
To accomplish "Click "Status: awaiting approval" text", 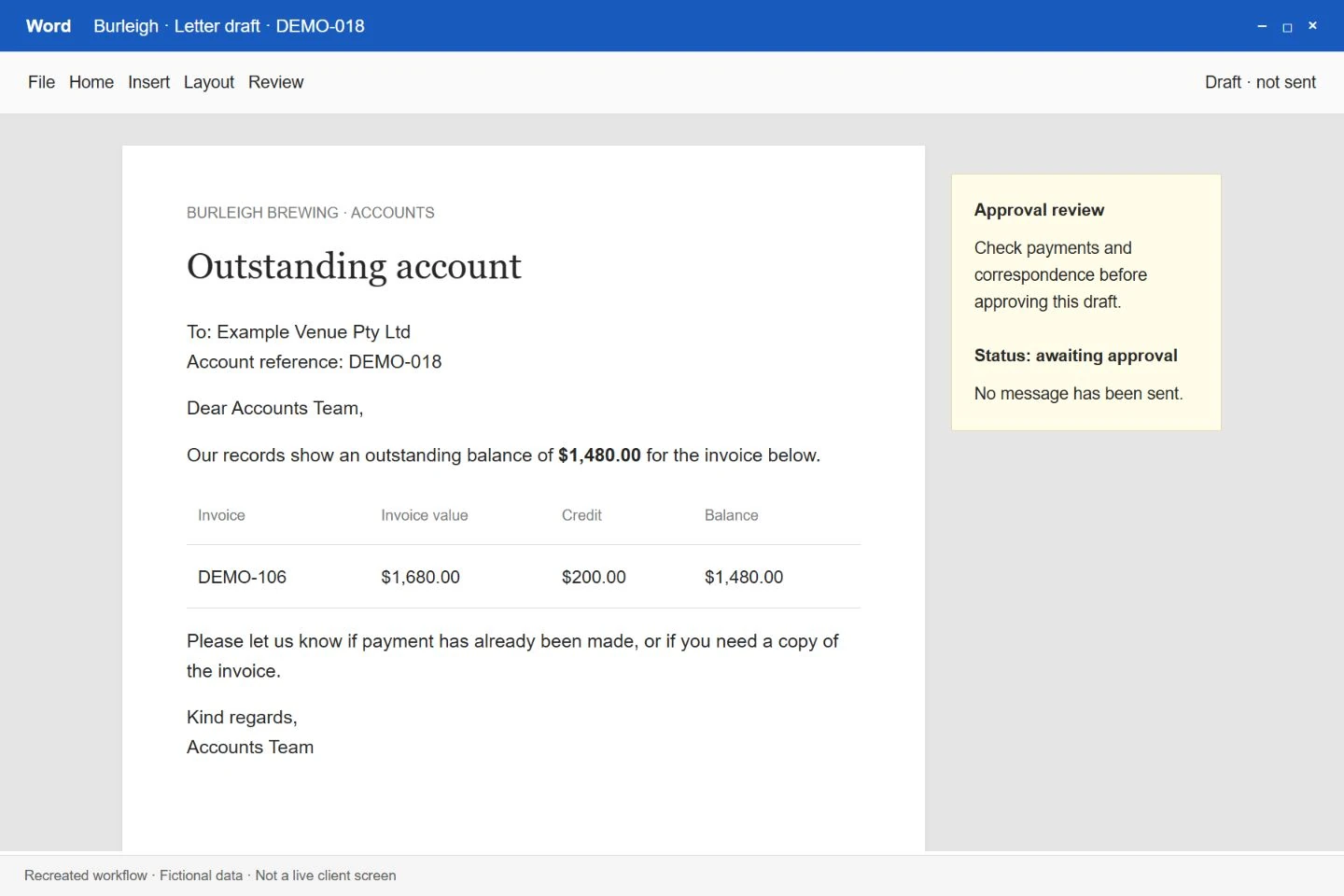I will (x=1075, y=356).
